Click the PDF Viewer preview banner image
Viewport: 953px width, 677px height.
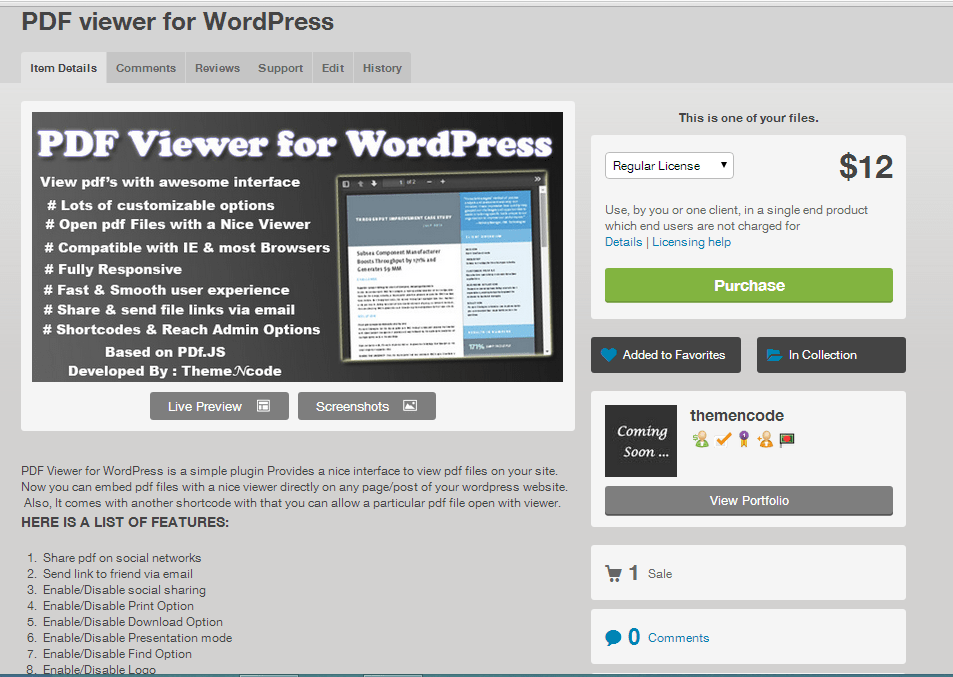[x=297, y=247]
